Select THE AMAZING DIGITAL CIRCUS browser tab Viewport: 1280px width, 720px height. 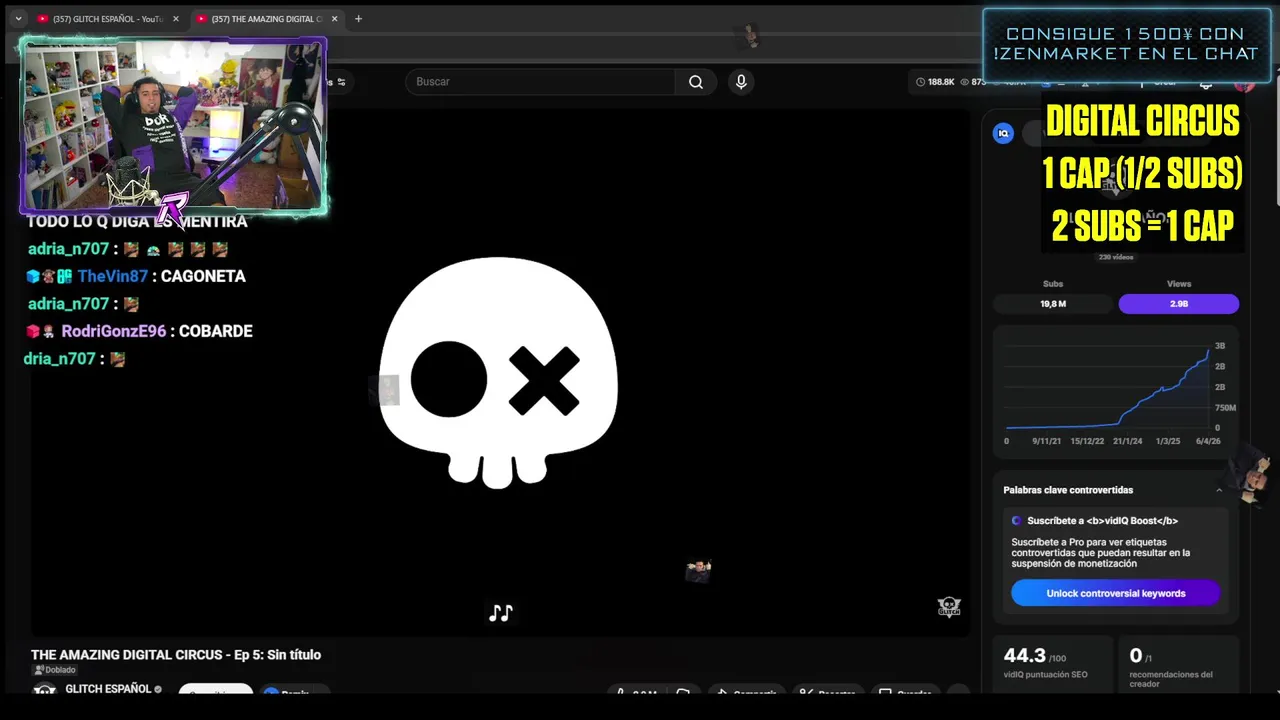click(267, 19)
